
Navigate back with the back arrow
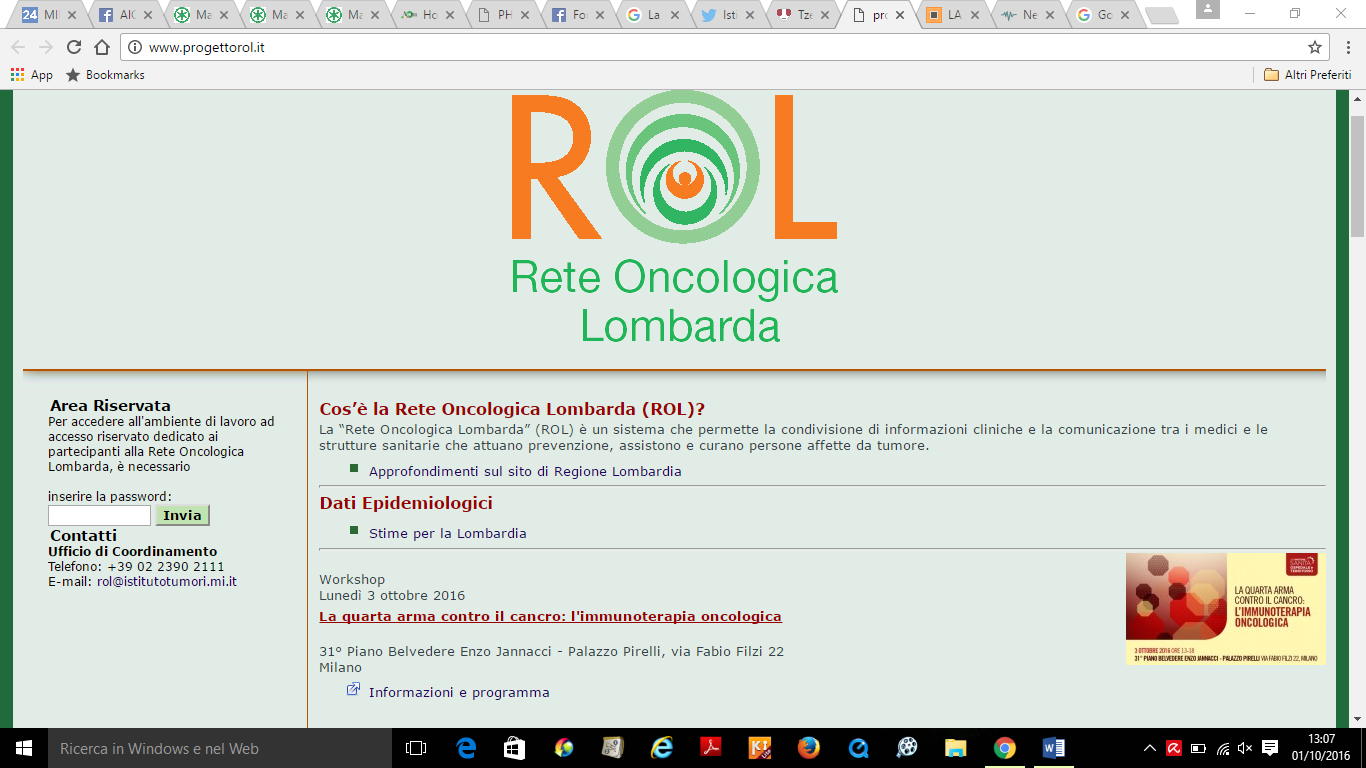[18, 47]
